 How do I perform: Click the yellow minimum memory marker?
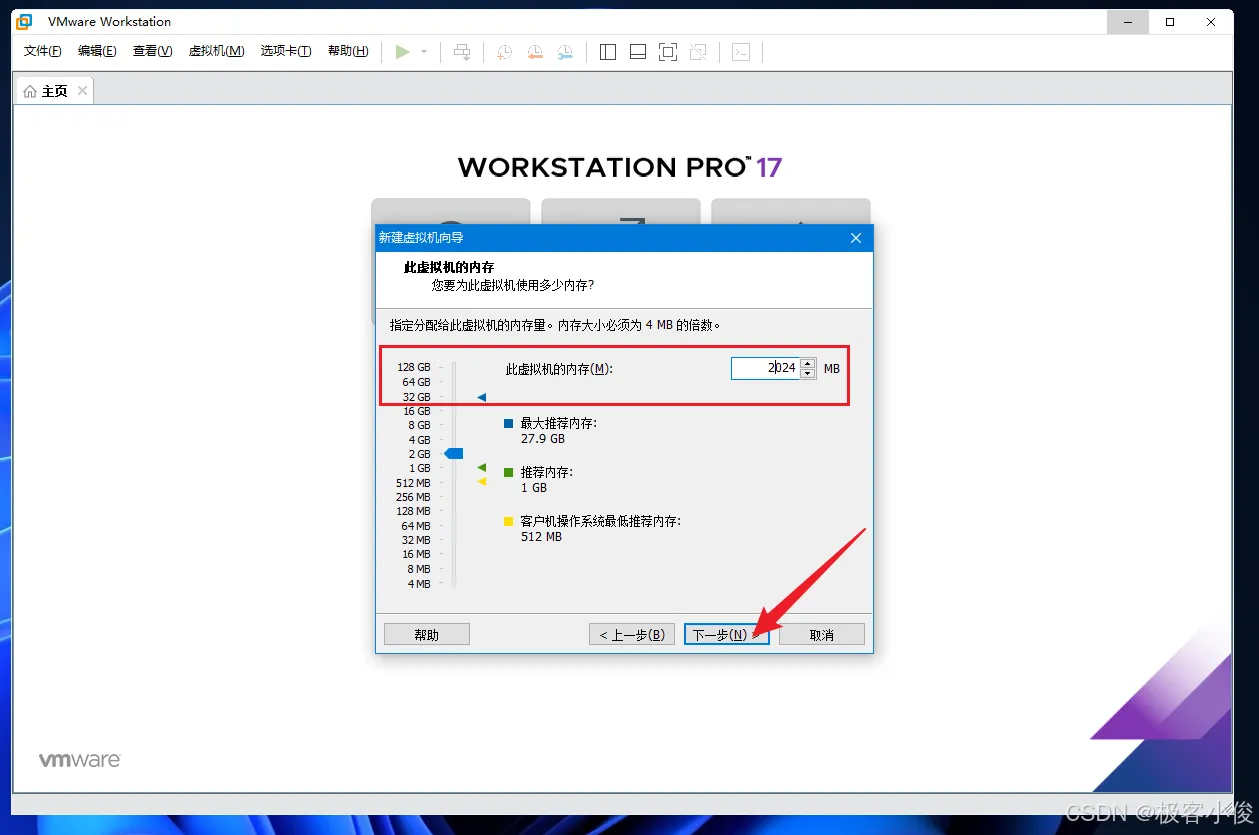(481, 481)
